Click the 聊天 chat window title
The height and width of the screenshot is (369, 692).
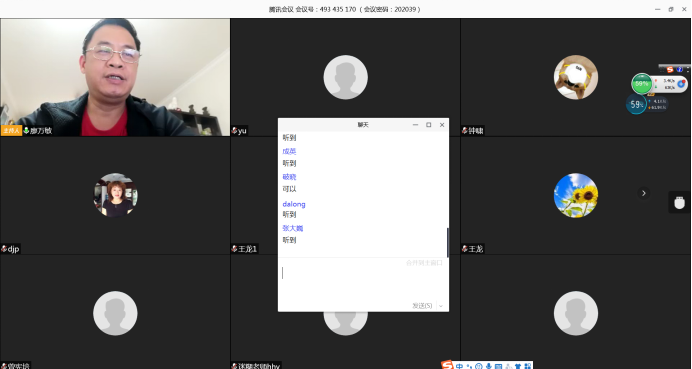pyautogui.click(x=363, y=125)
